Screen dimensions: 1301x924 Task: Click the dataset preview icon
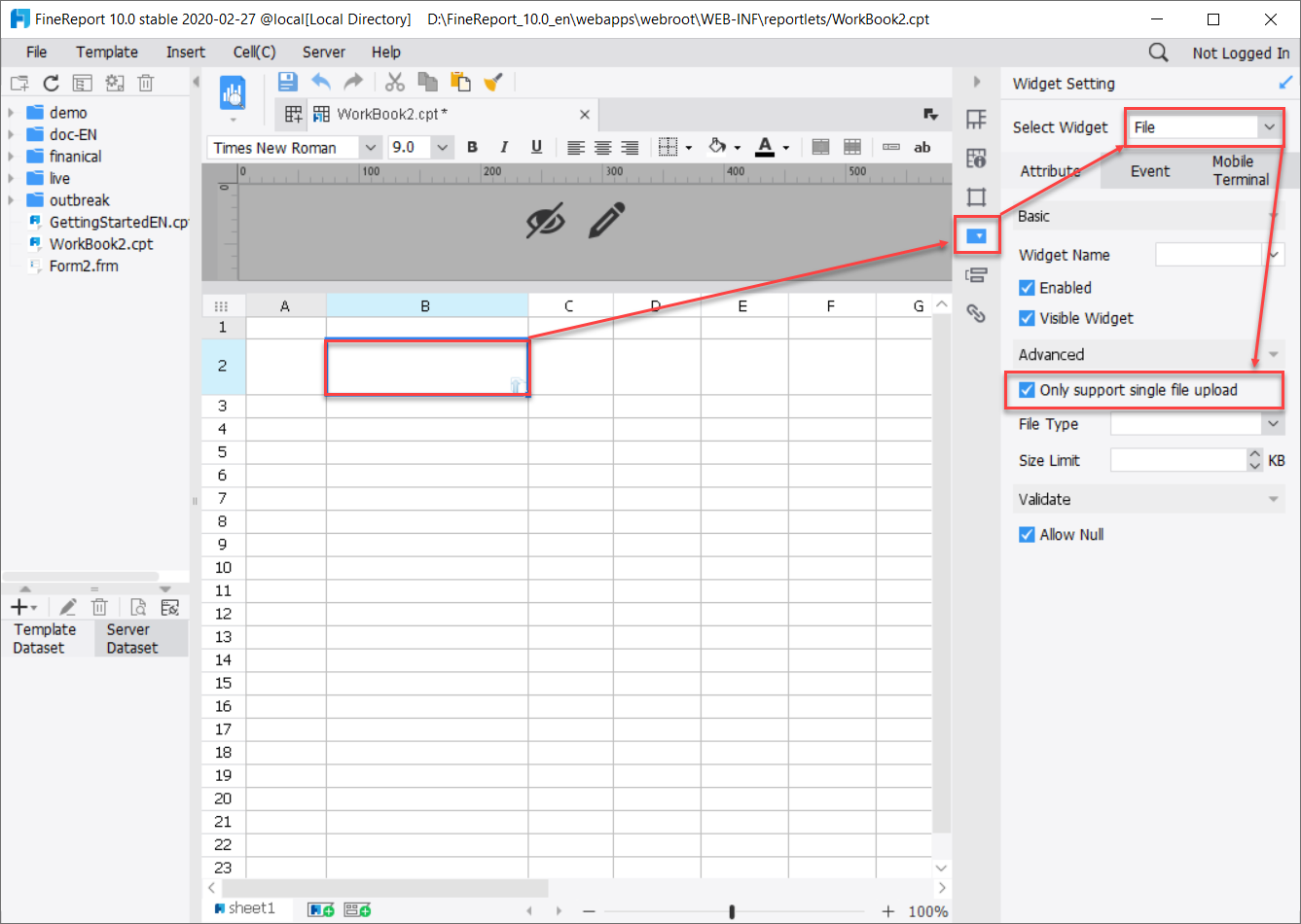tap(138, 607)
